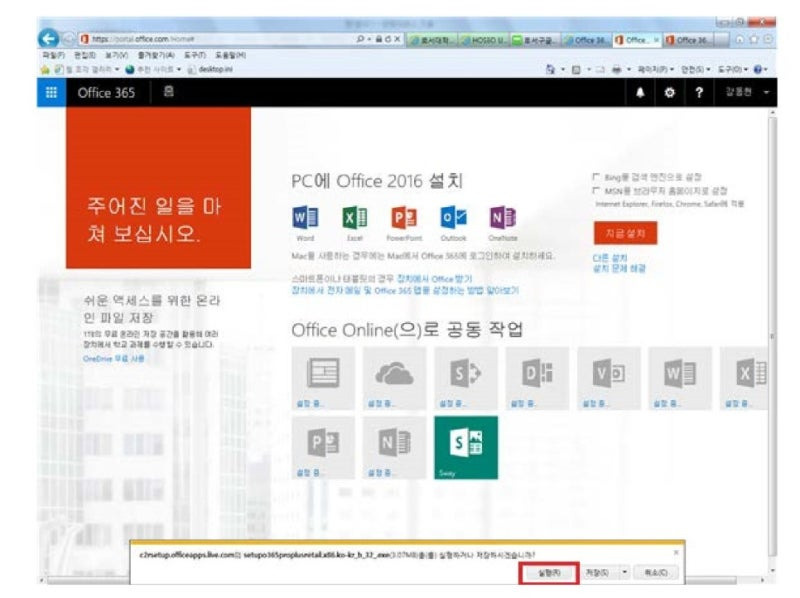Screen dimensions: 800x598
Task: Open the gray PowerPoint Online tile
Action: click(323, 447)
